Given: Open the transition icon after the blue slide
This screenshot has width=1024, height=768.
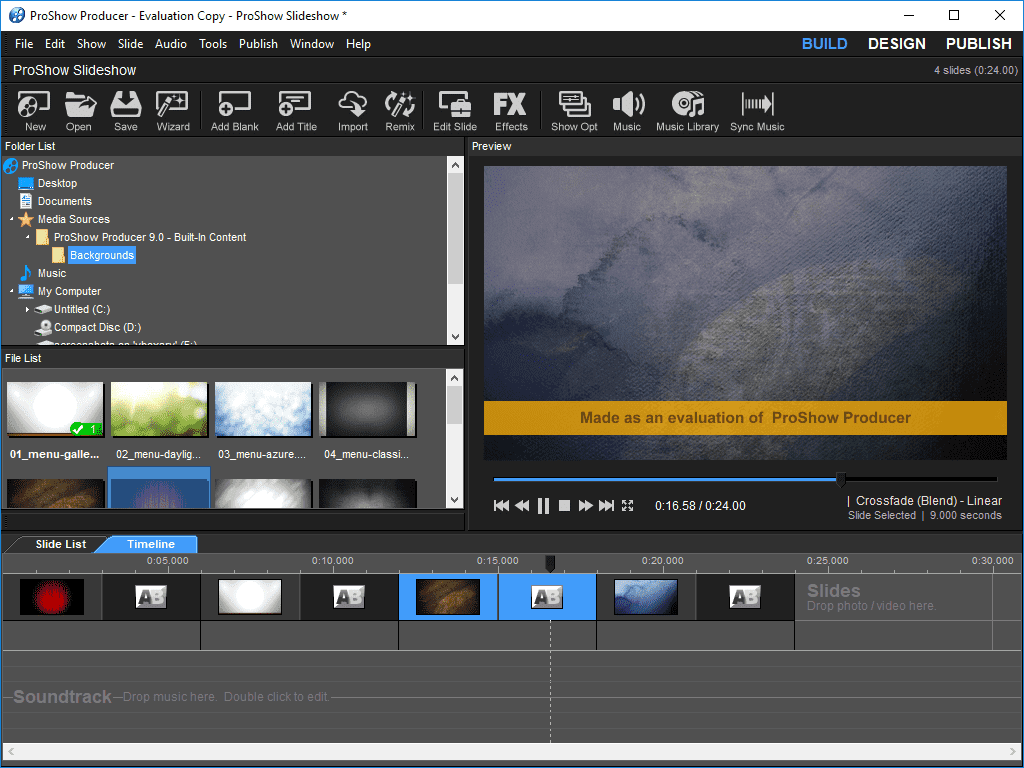Looking at the screenshot, I should point(744,597).
